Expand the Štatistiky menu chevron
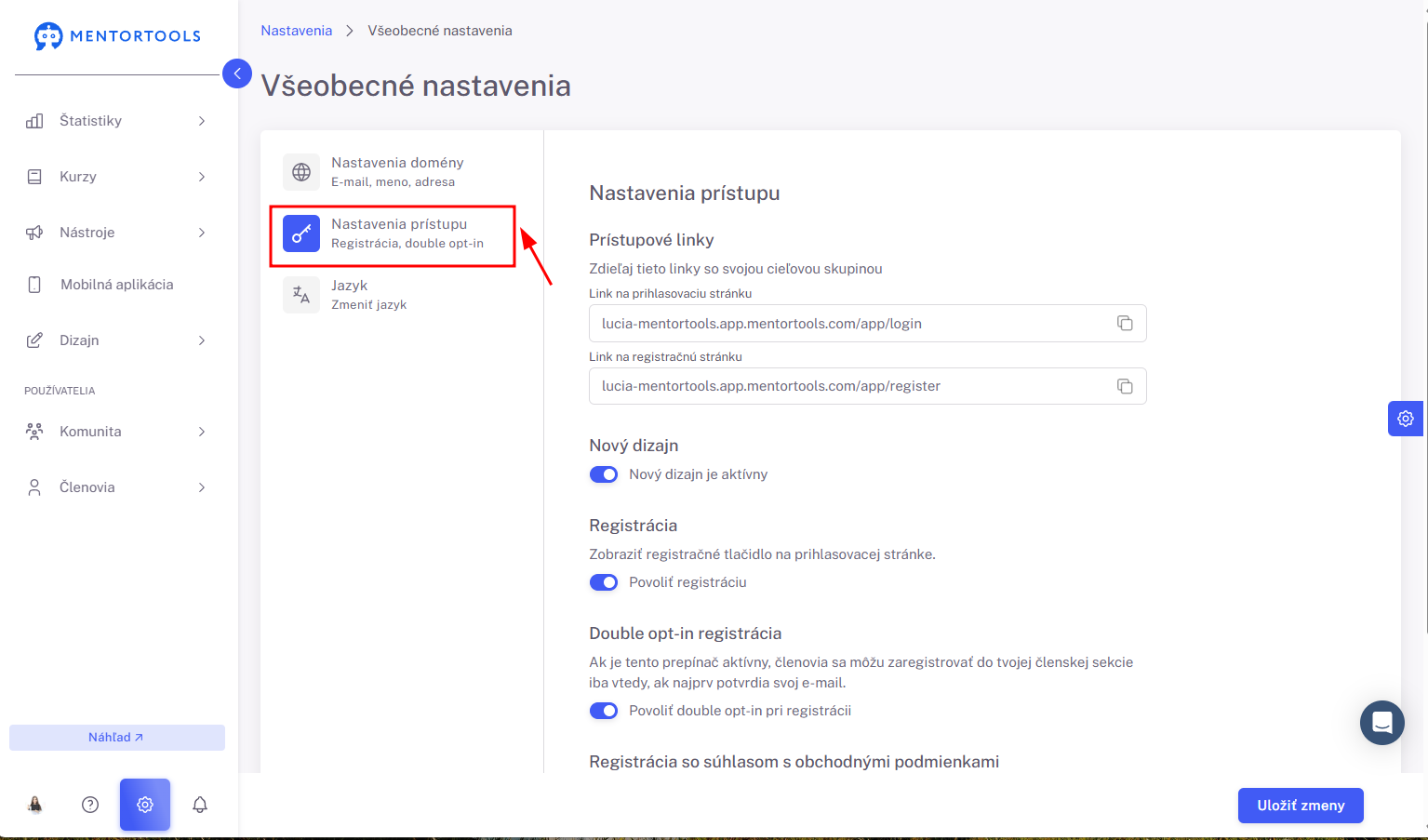The height and width of the screenshot is (840, 1428). coord(202,121)
